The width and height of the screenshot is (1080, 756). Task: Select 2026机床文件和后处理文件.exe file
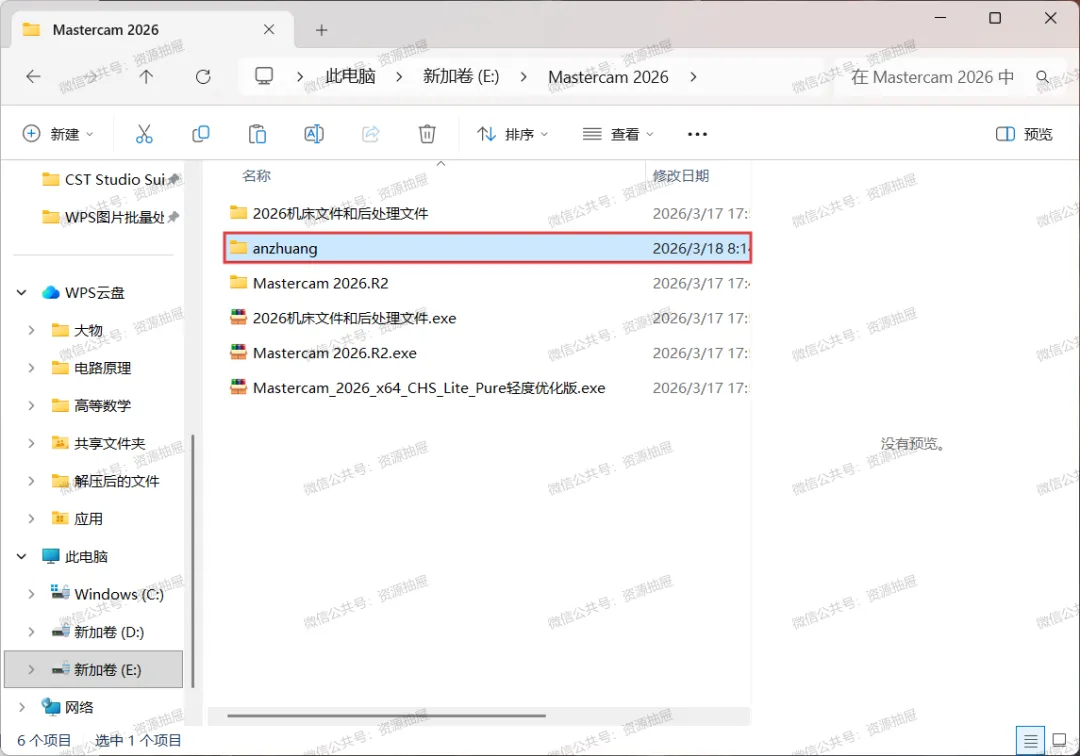coord(488,318)
